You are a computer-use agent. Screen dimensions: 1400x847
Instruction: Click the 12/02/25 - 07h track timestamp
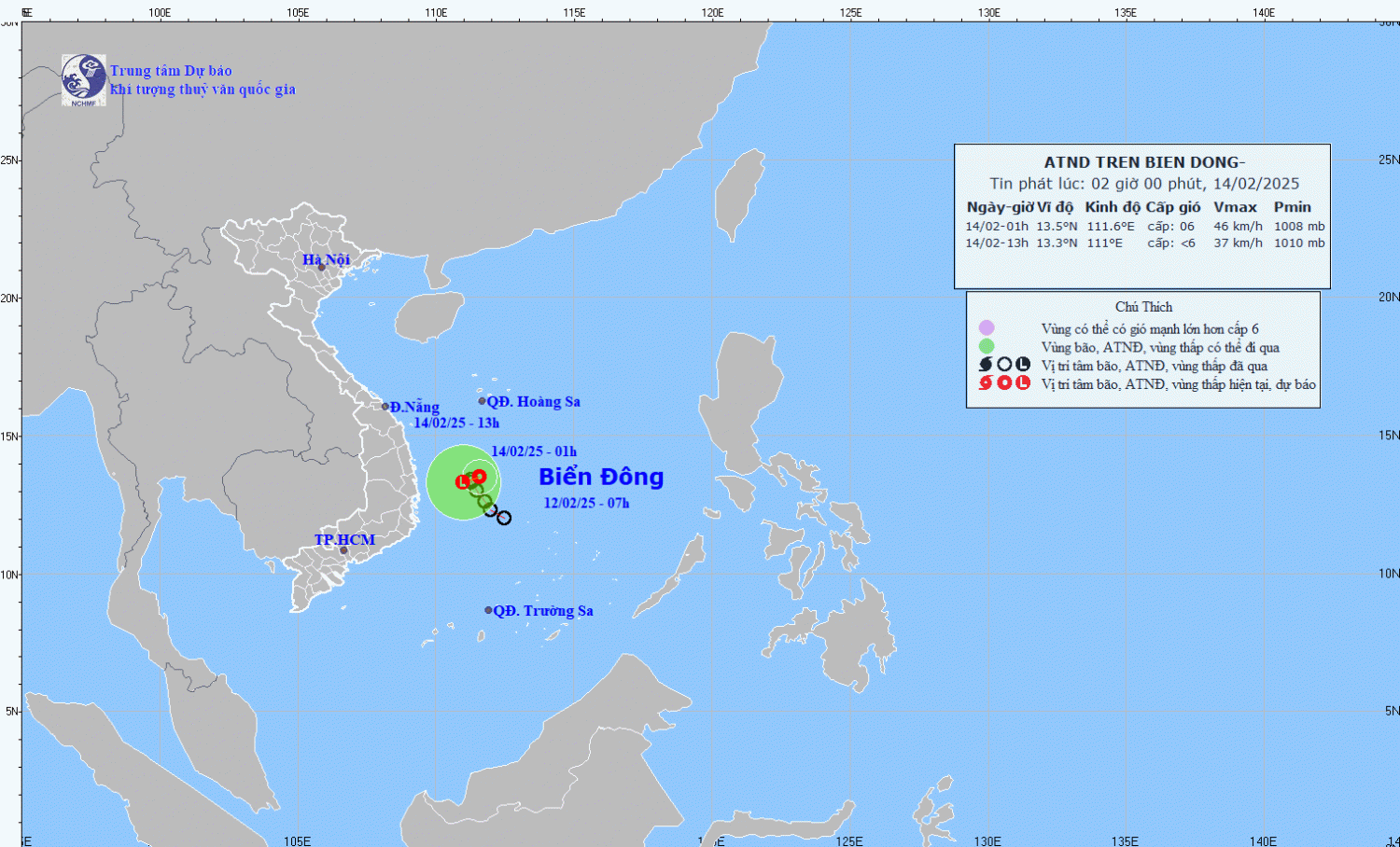pos(586,503)
